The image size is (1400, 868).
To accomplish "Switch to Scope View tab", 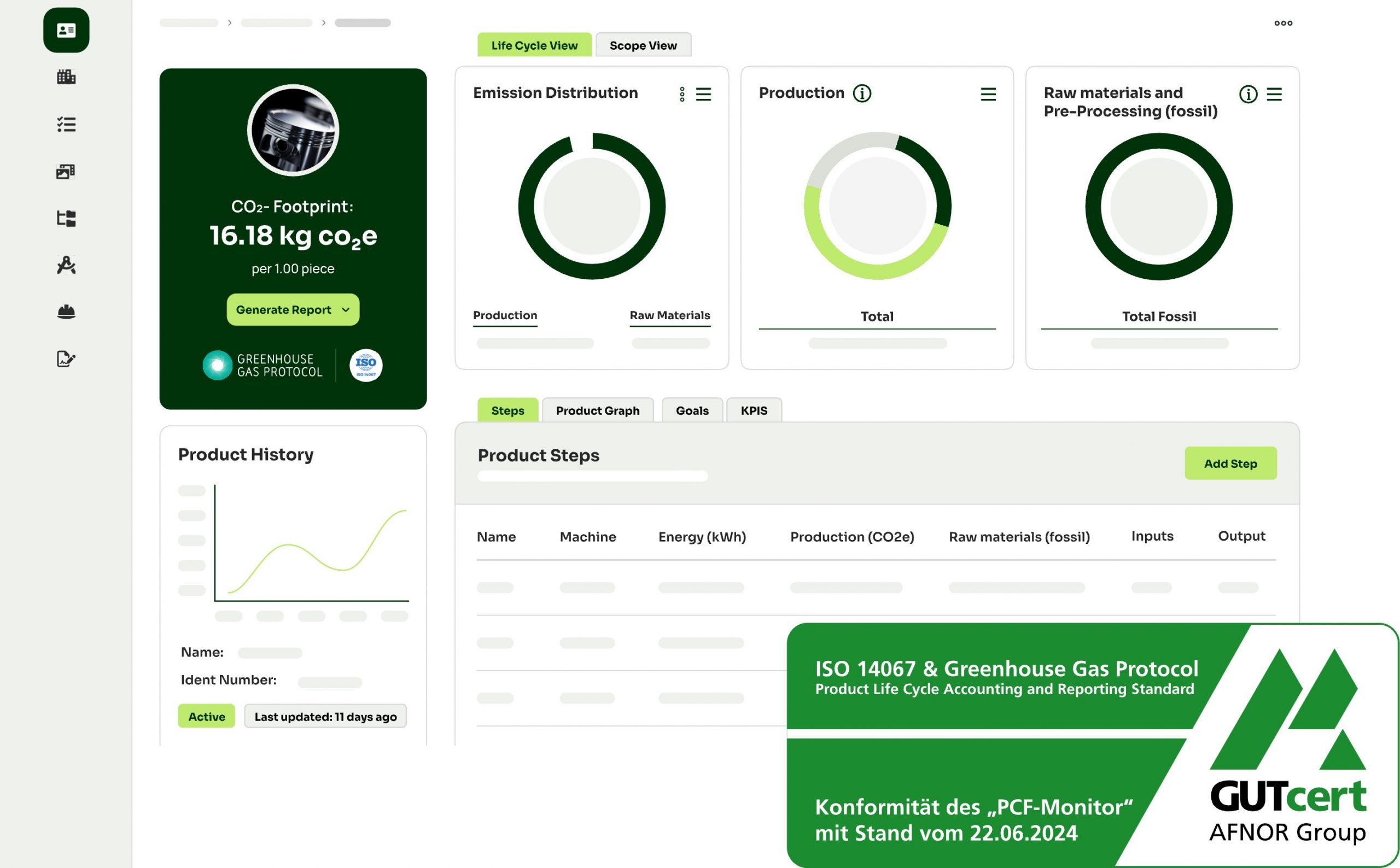I will tap(643, 45).
